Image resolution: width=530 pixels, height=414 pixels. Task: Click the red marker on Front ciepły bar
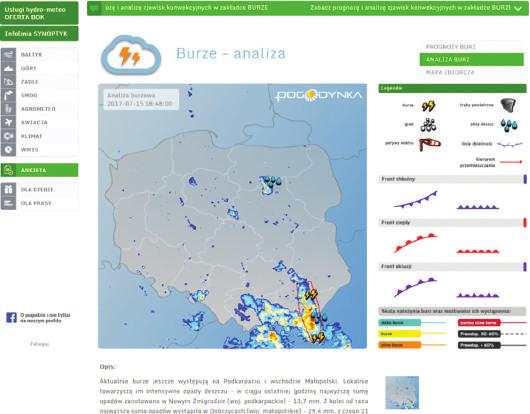pyautogui.click(x=525, y=222)
